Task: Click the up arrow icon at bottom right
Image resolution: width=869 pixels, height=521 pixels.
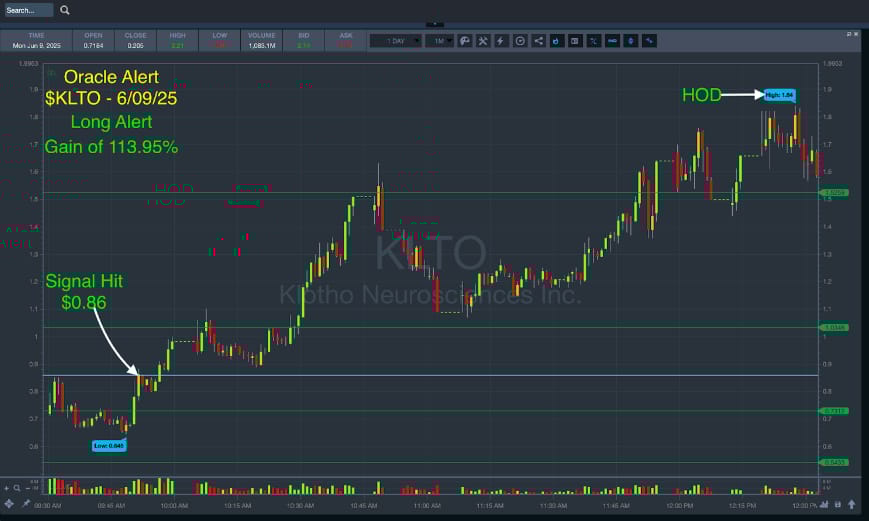Action: 851,504
